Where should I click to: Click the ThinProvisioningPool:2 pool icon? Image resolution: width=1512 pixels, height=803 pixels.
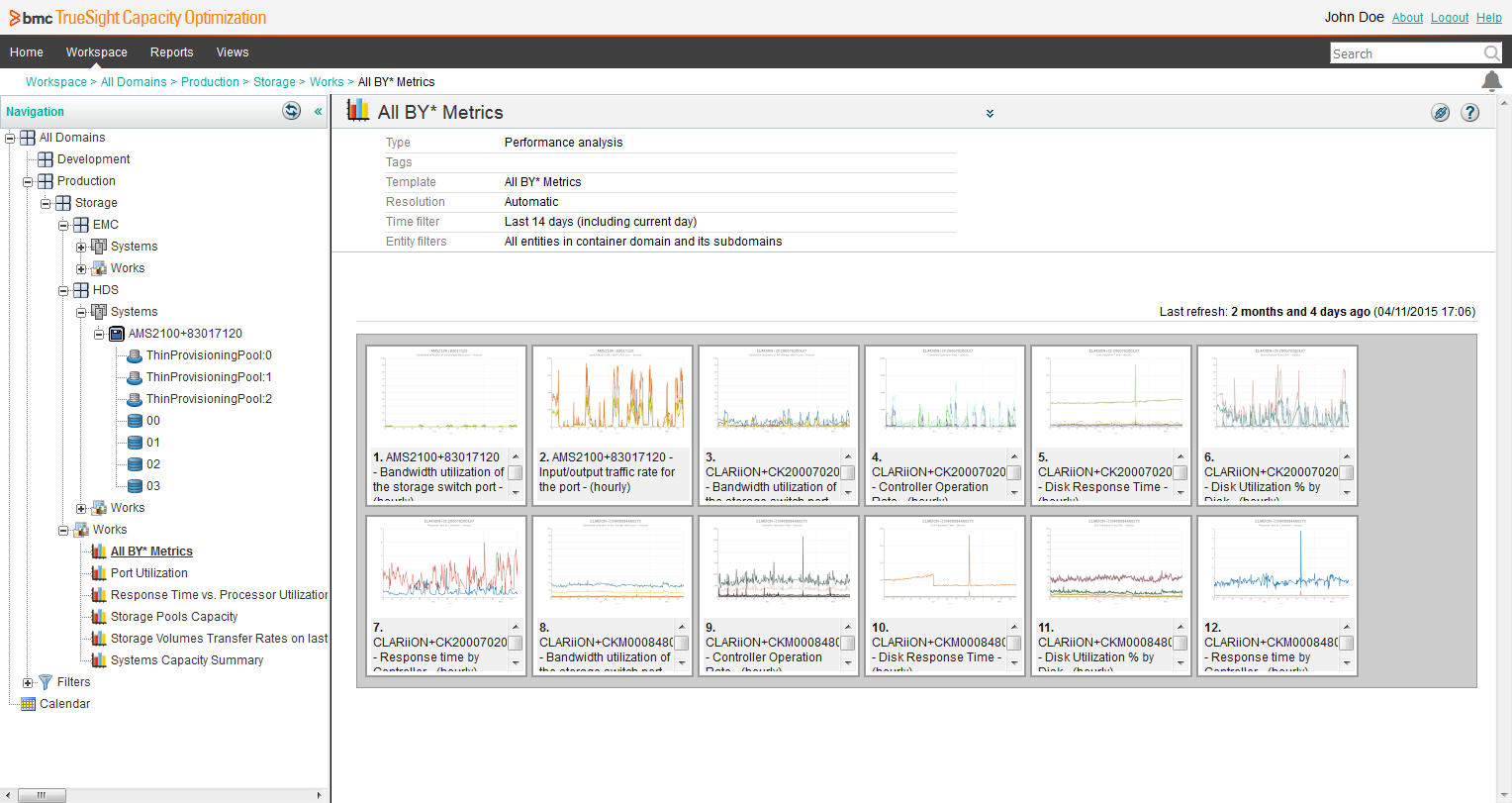tap(135, 399)
